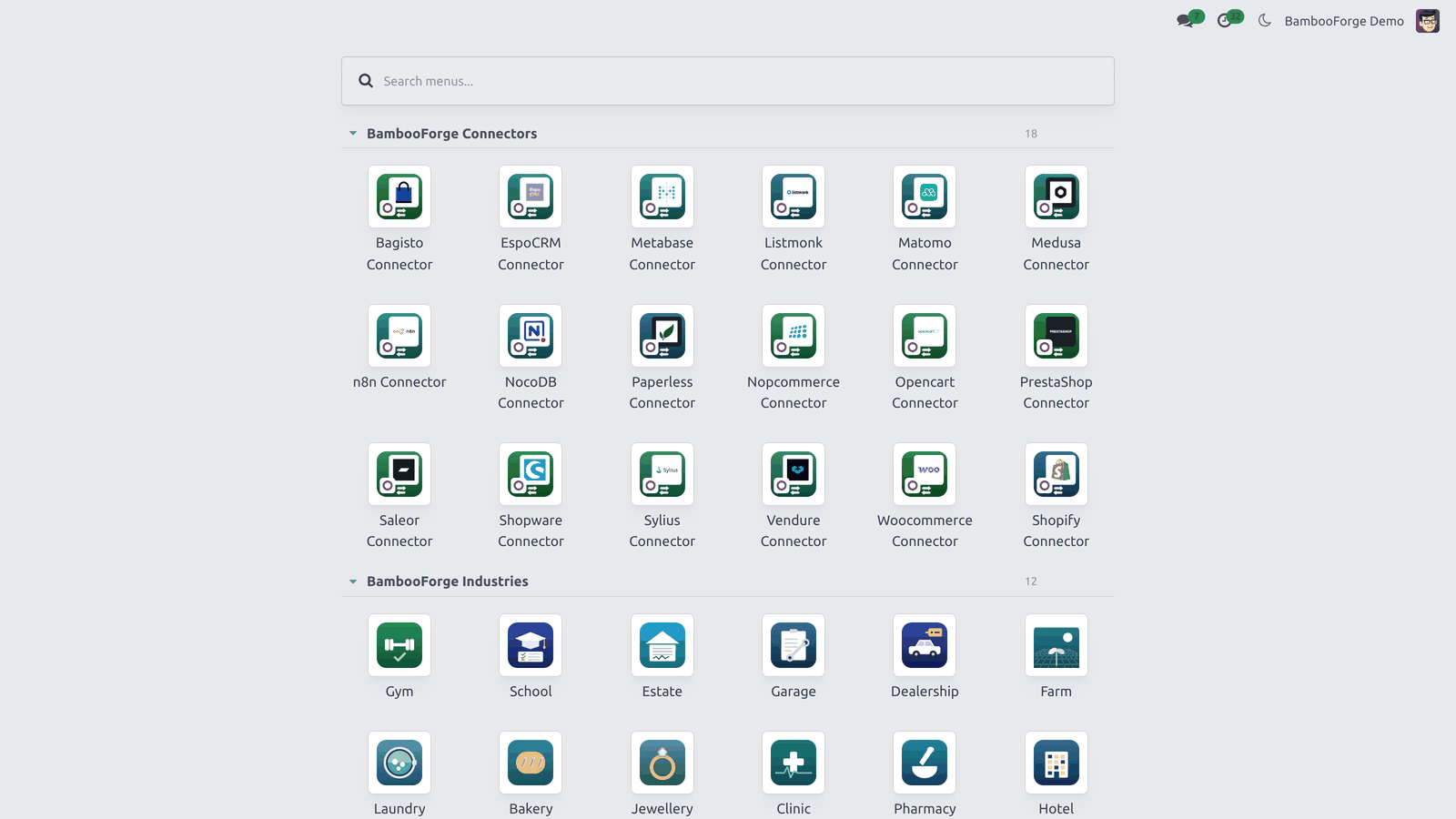The image size is (1456, 819).
Task: Launch the Nopcommerce Connector
Action: coord(794,336)
